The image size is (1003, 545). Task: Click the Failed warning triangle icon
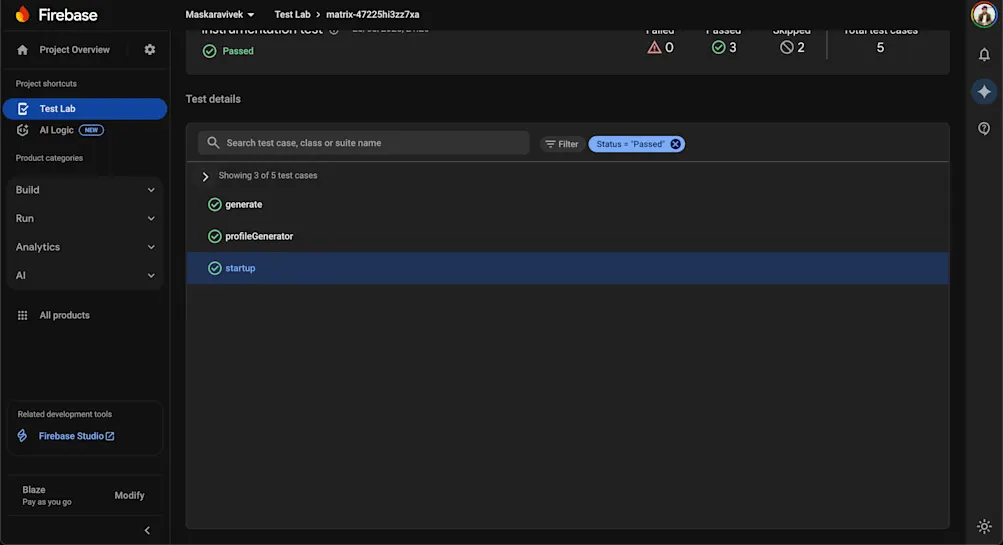click(654, 47)
